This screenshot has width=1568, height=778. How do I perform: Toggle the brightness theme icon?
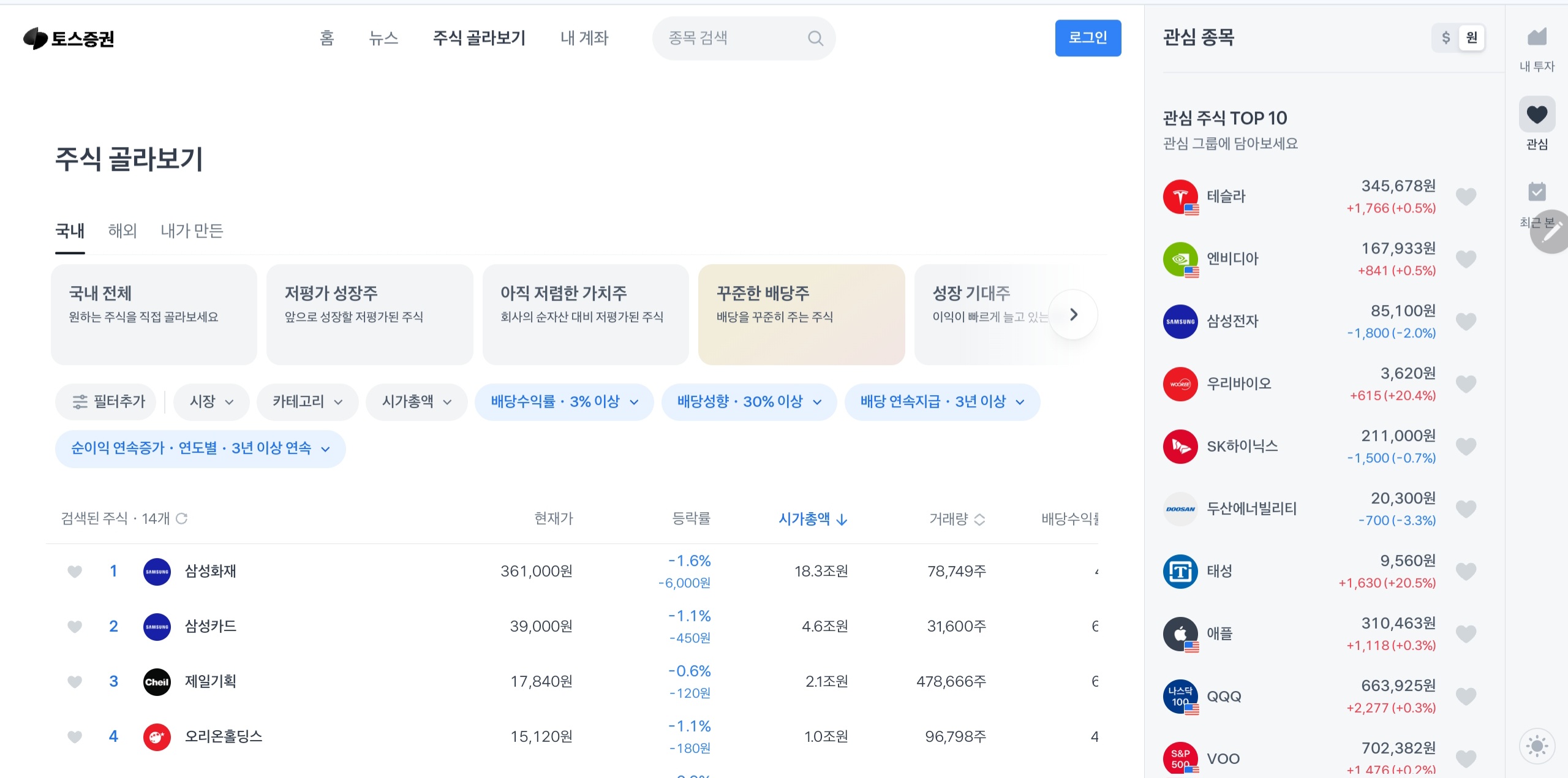pyautogui.click(x=1537, y=746)
